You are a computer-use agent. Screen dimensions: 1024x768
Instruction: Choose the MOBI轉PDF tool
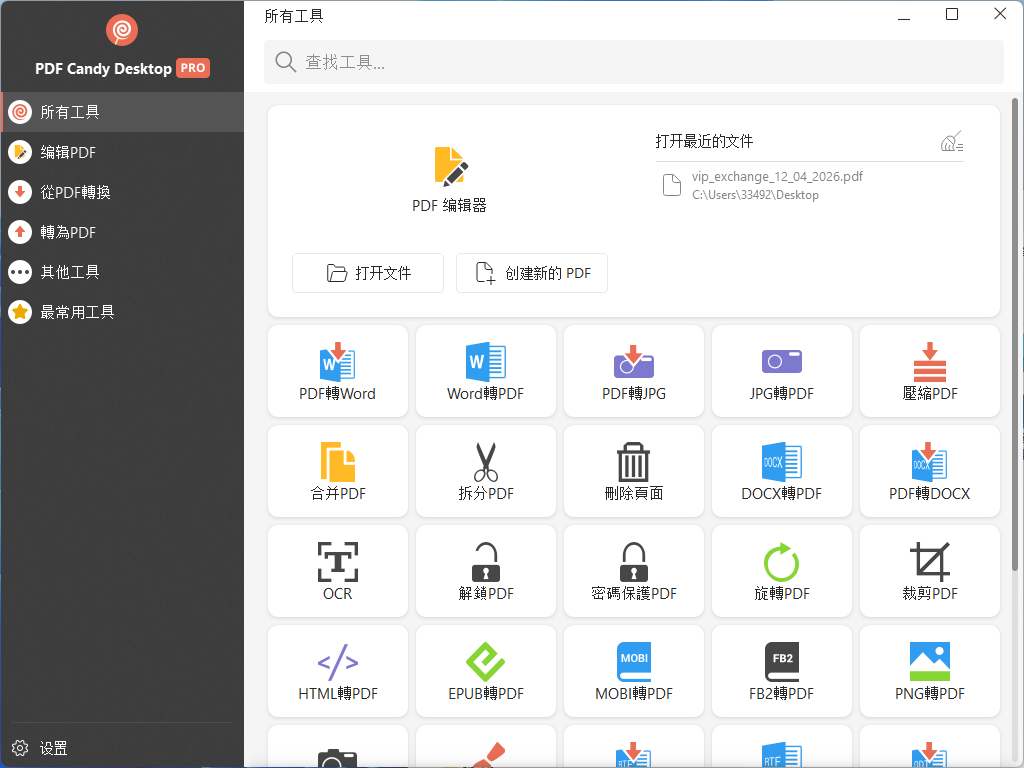coord(633,671)
